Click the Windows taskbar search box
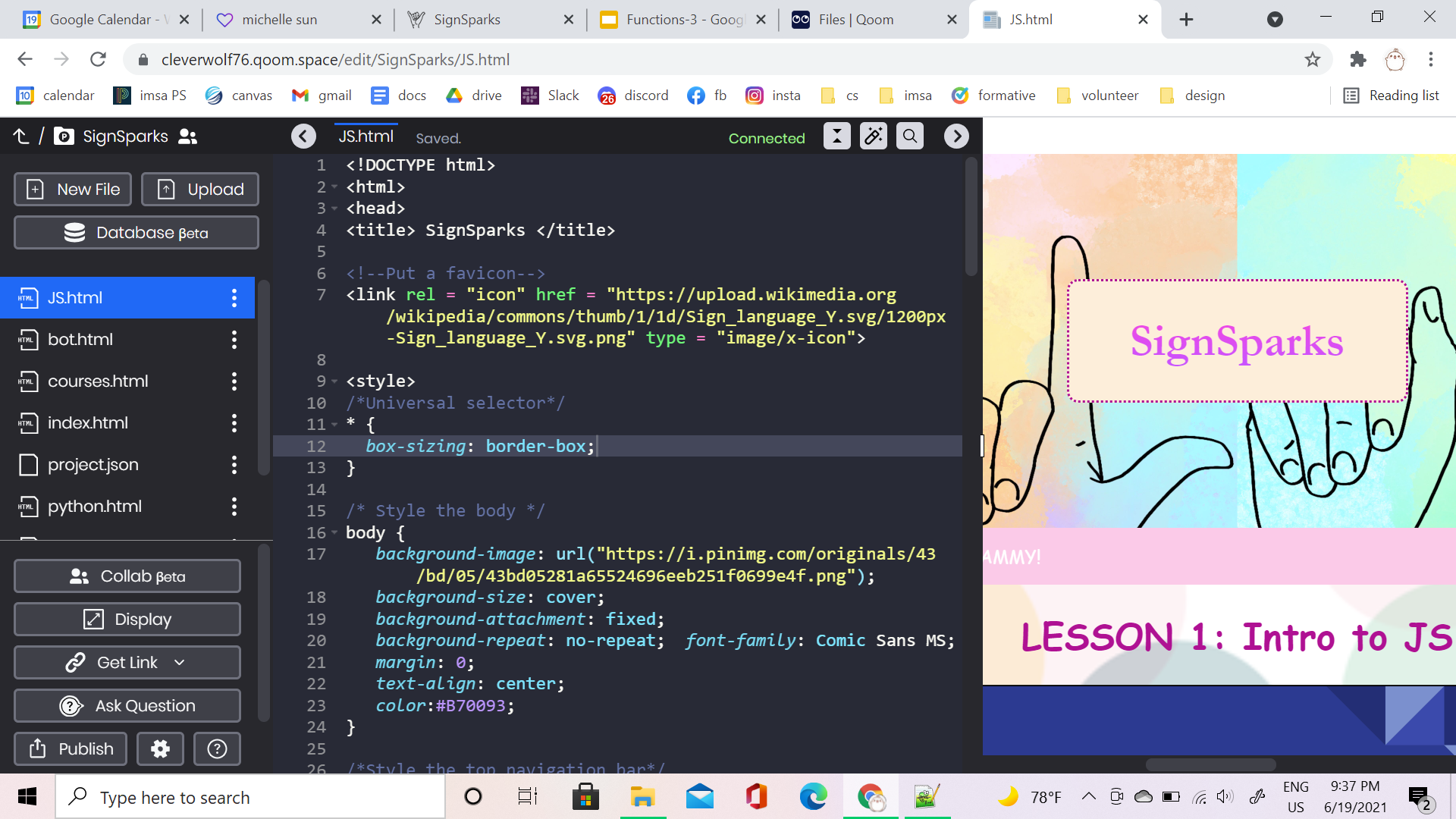1456x819 pixels. (250, 798)
